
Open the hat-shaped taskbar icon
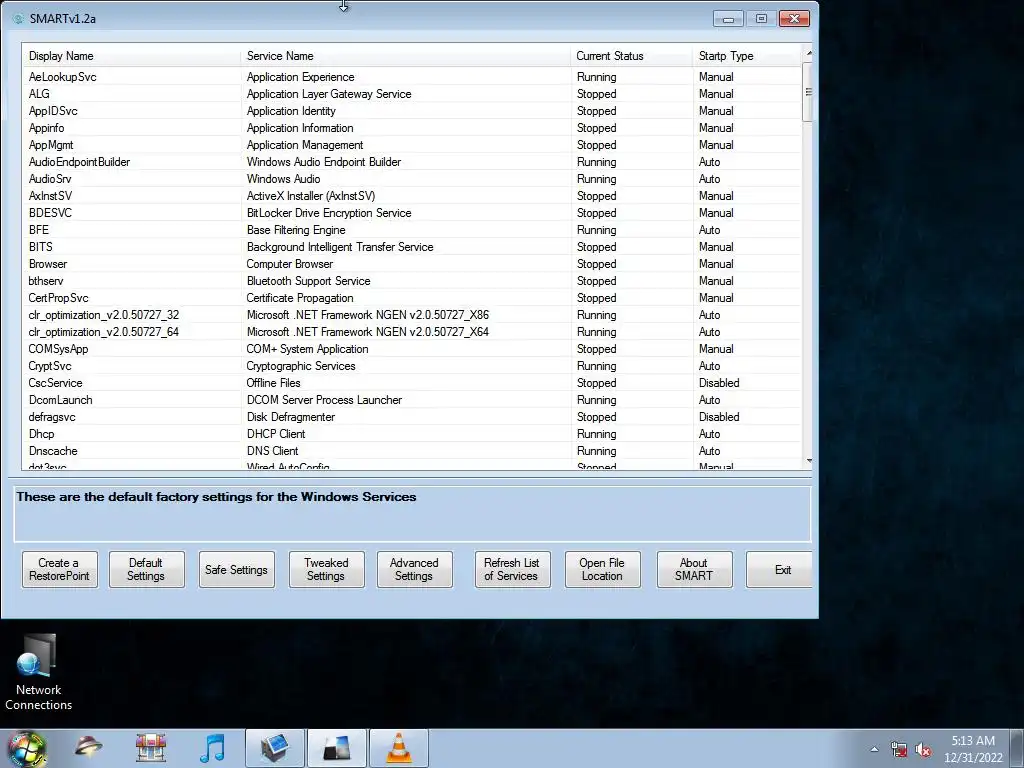88,747
